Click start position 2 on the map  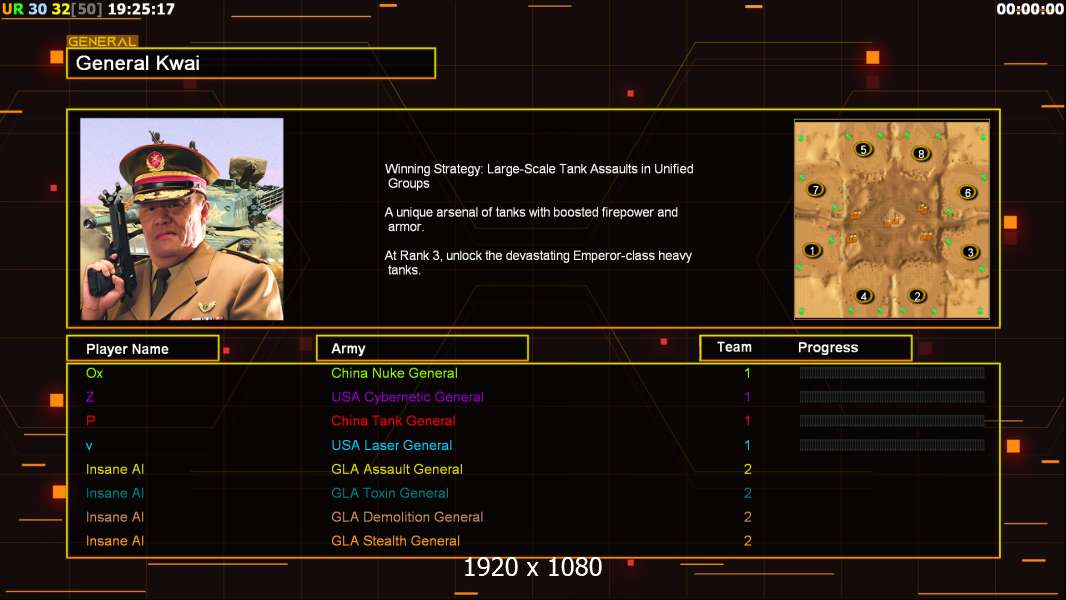click(917, 296)
